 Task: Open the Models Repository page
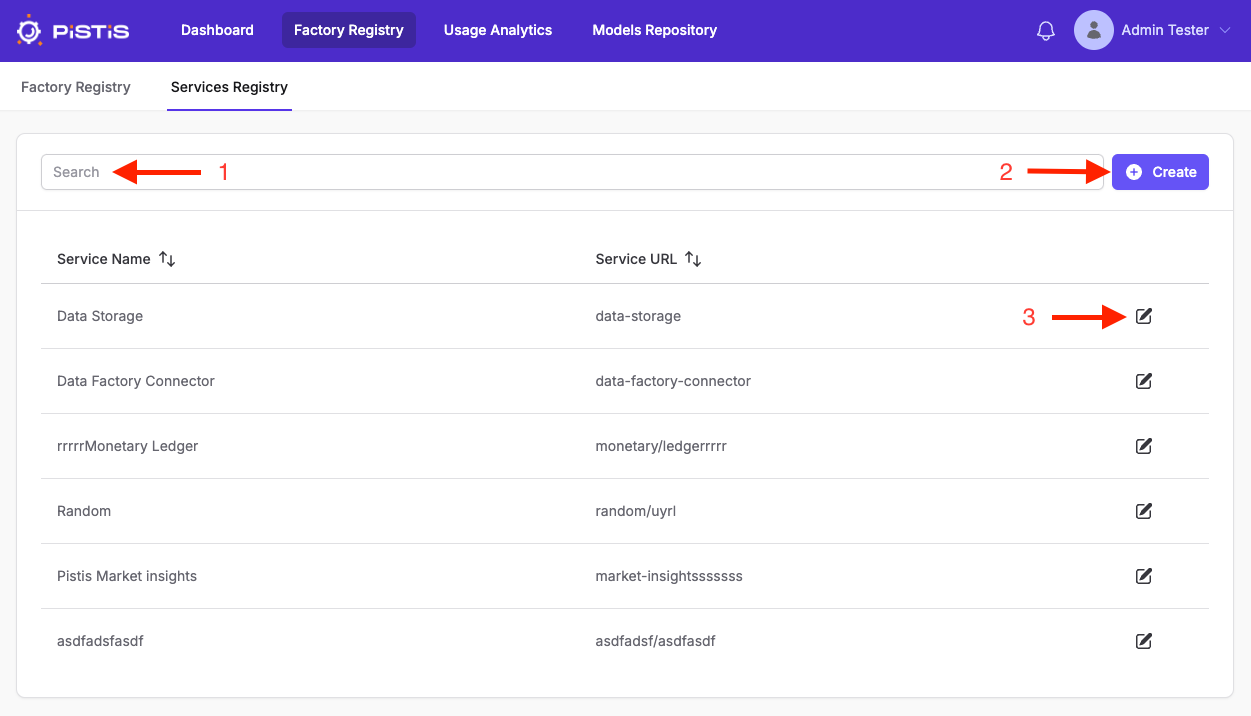pyautogui.click(x=655, y=30)
